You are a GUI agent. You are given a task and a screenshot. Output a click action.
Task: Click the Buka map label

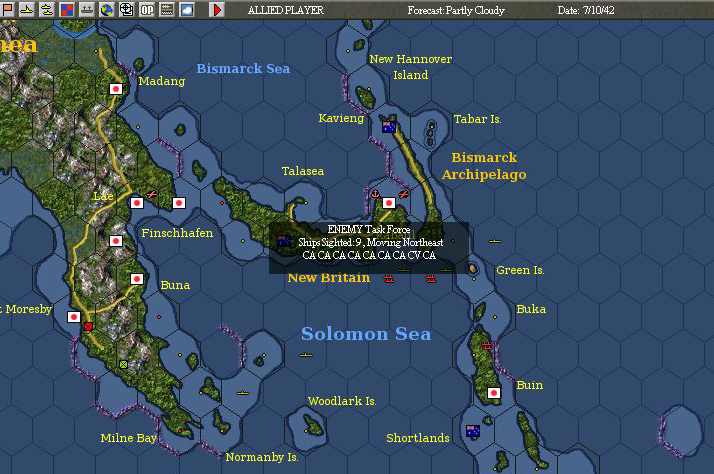click(x=531, y=309)
